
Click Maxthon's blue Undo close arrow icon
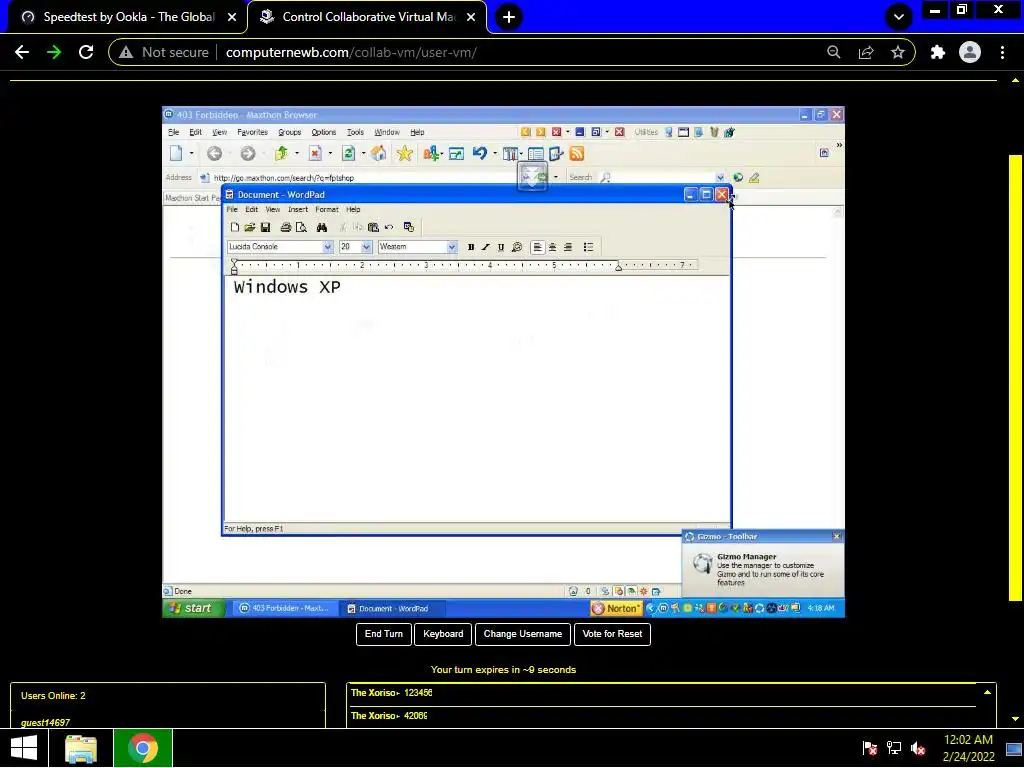click(x=480, y=153)
